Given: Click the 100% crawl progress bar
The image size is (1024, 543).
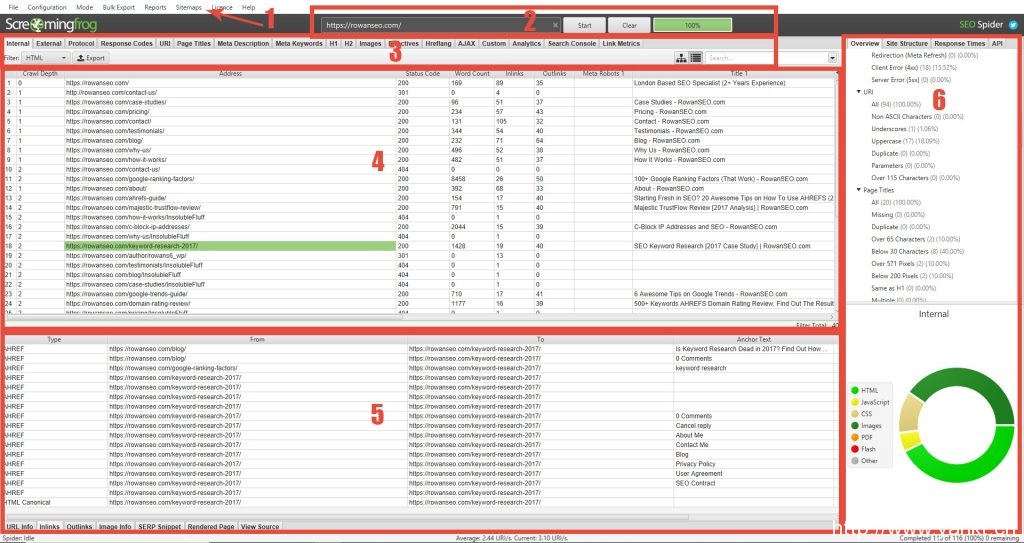Looking at the screenshot, I should [x=692, y=24].
